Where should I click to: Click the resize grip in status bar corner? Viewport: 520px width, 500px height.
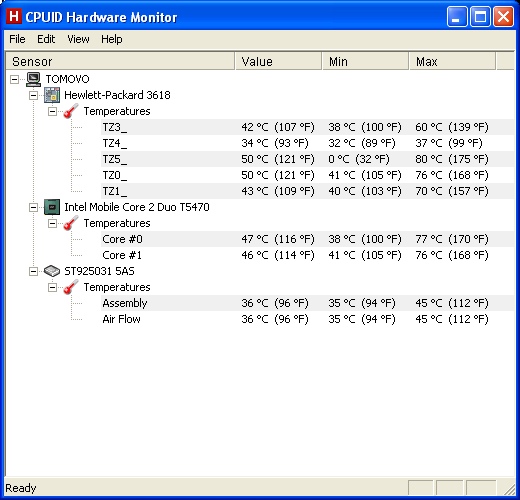coord(509,489)
